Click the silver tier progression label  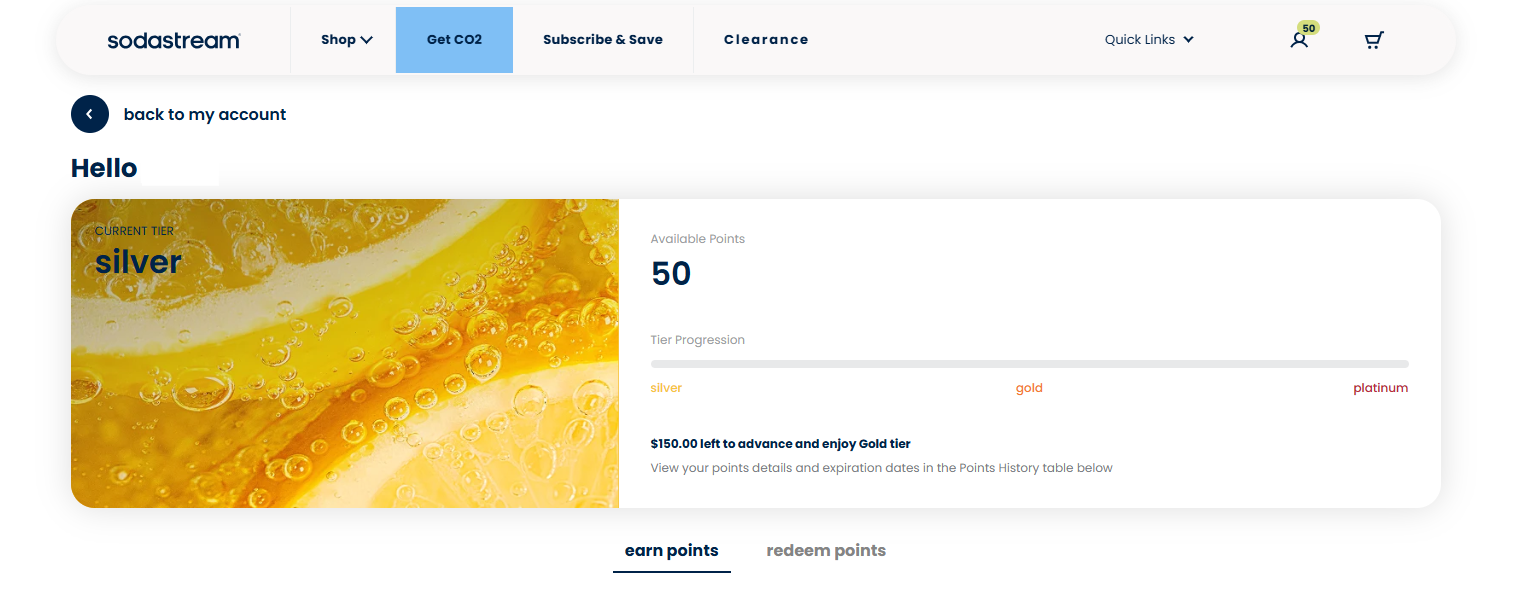tap(666, 388)
